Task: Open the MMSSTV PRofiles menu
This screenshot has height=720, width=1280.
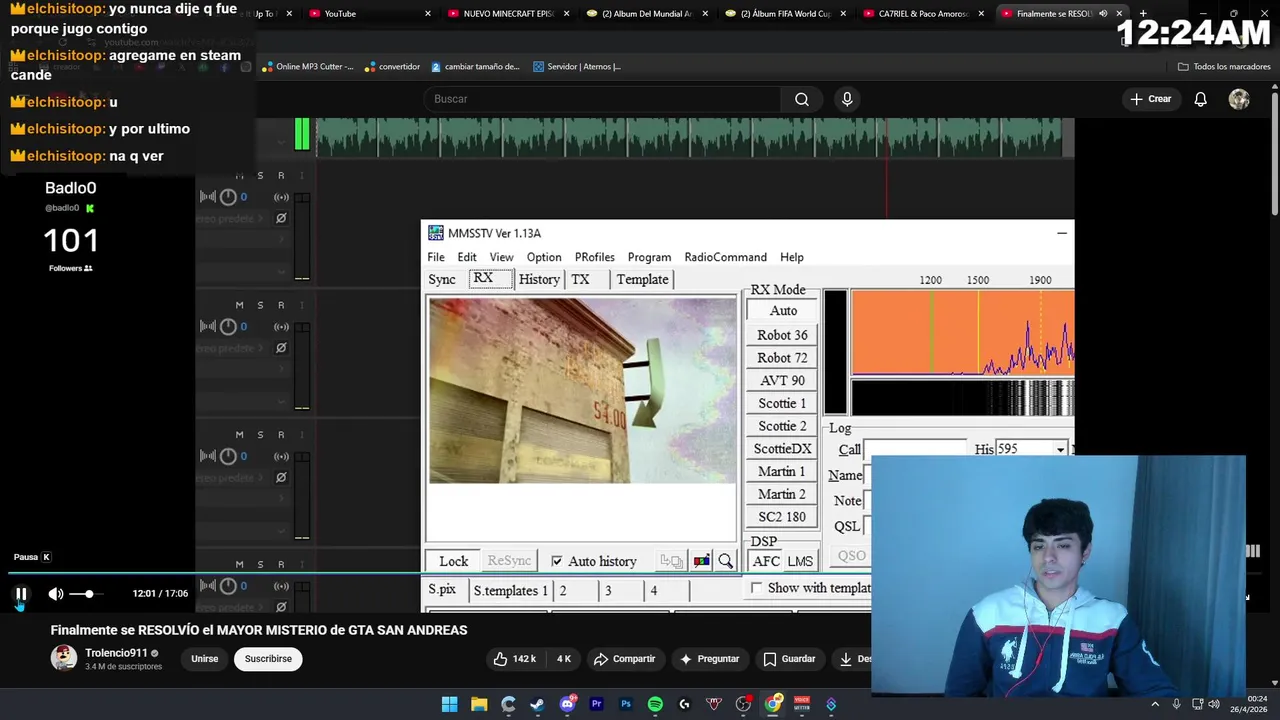Action: pos(594,257)
